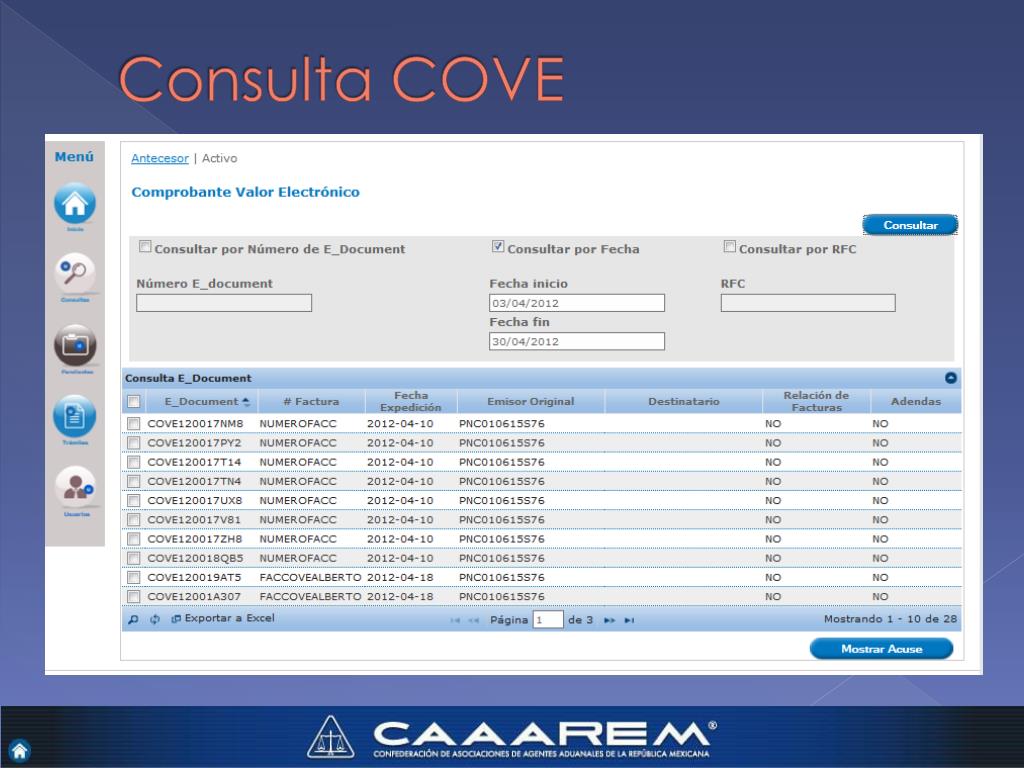Select the FACCOVEALBERTO cell in row COVE120019AT5

coord(310,577)
